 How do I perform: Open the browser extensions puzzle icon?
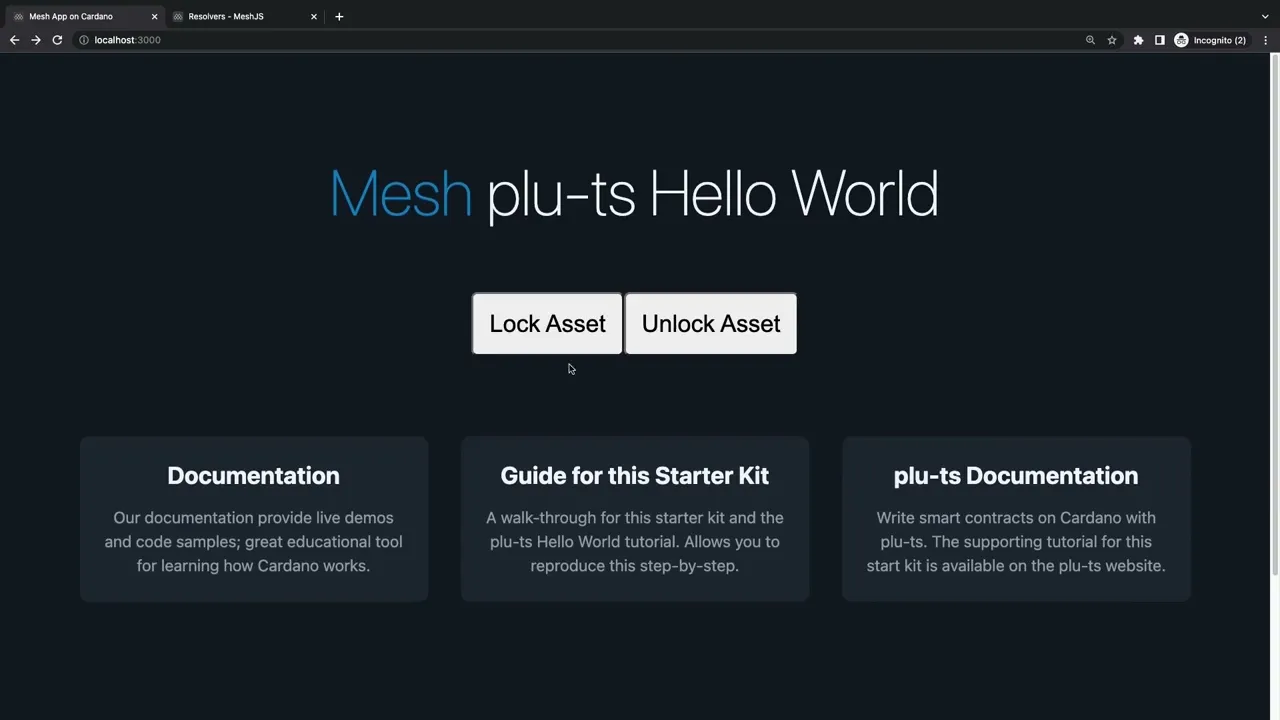pos(1138,40)
